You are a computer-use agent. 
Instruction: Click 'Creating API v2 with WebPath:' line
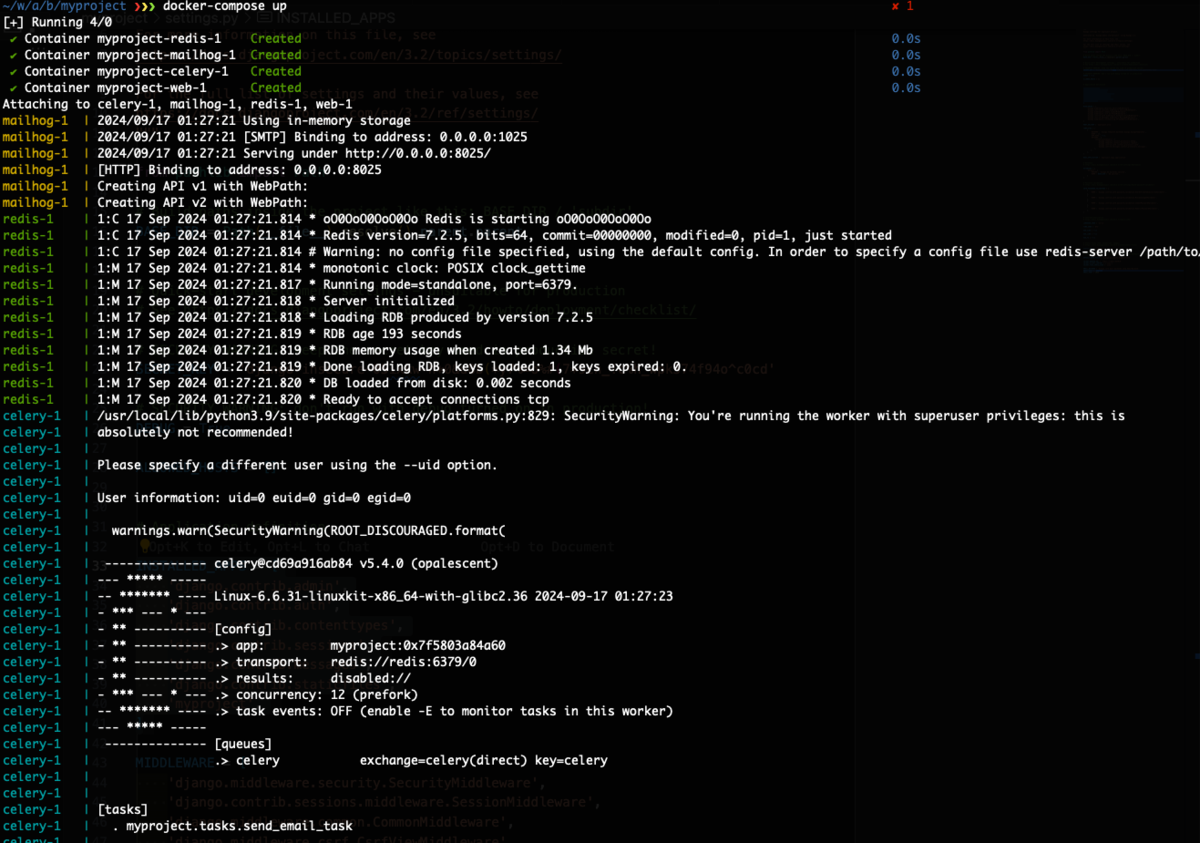[x=202, y=203]
